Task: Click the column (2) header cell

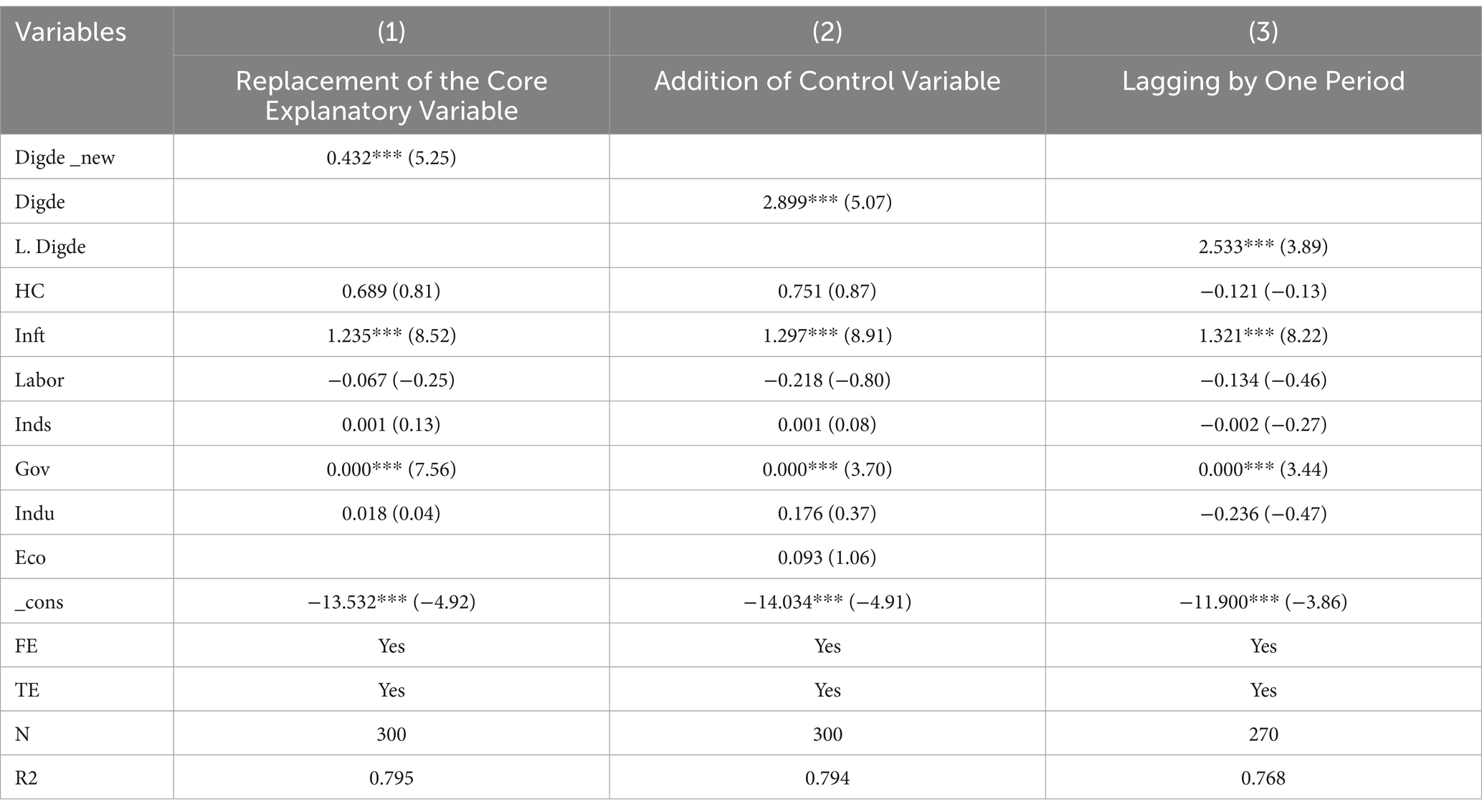Action: (x=827, y=32)
